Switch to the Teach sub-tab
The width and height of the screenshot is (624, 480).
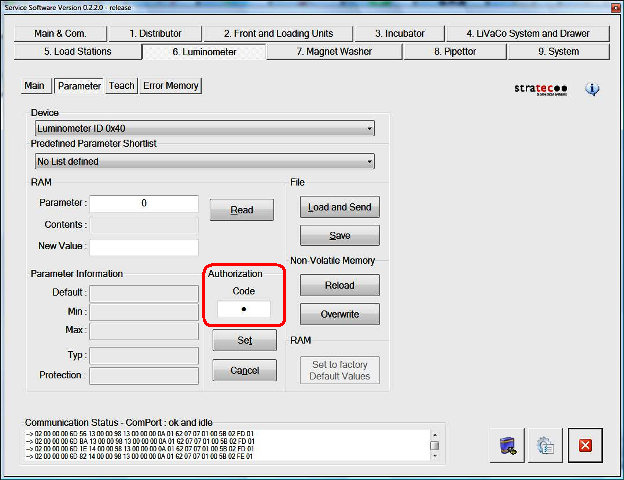point(122,86)
